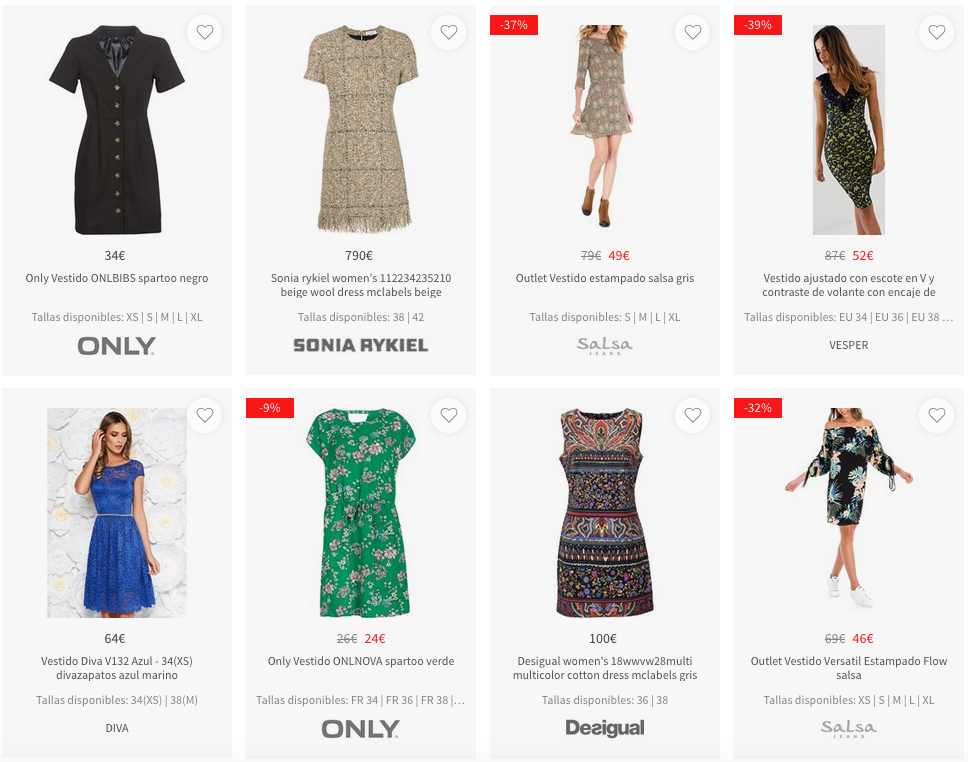This screenshot has height=762, width=968.
Task: Add Salsa gris estampado dress to wishlist
Action: [x=693, y=32]
